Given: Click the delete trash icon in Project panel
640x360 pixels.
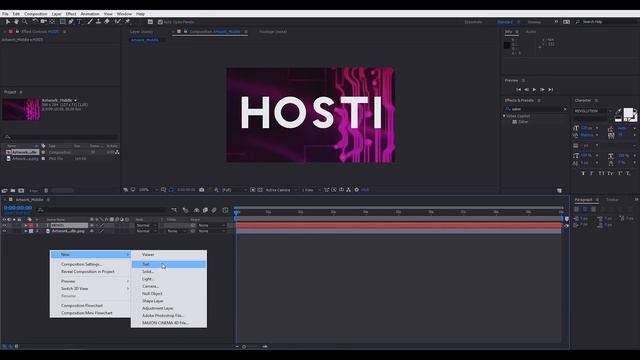Looking at the screenshot, I should point(46,191).
